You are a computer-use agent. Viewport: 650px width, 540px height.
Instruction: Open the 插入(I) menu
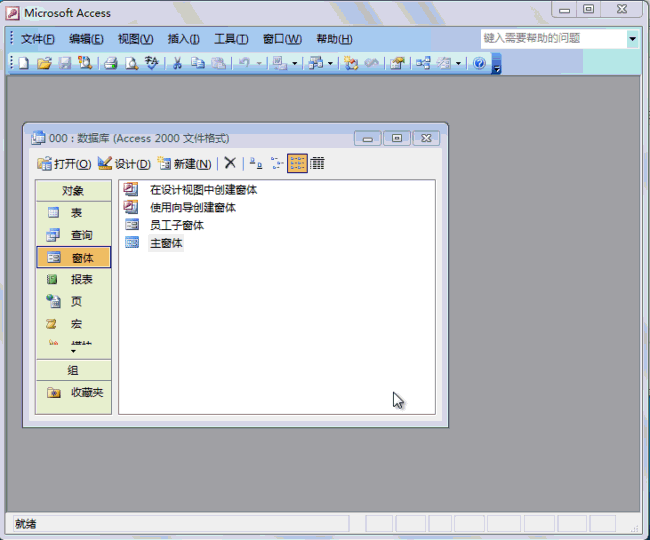(183, 39)
